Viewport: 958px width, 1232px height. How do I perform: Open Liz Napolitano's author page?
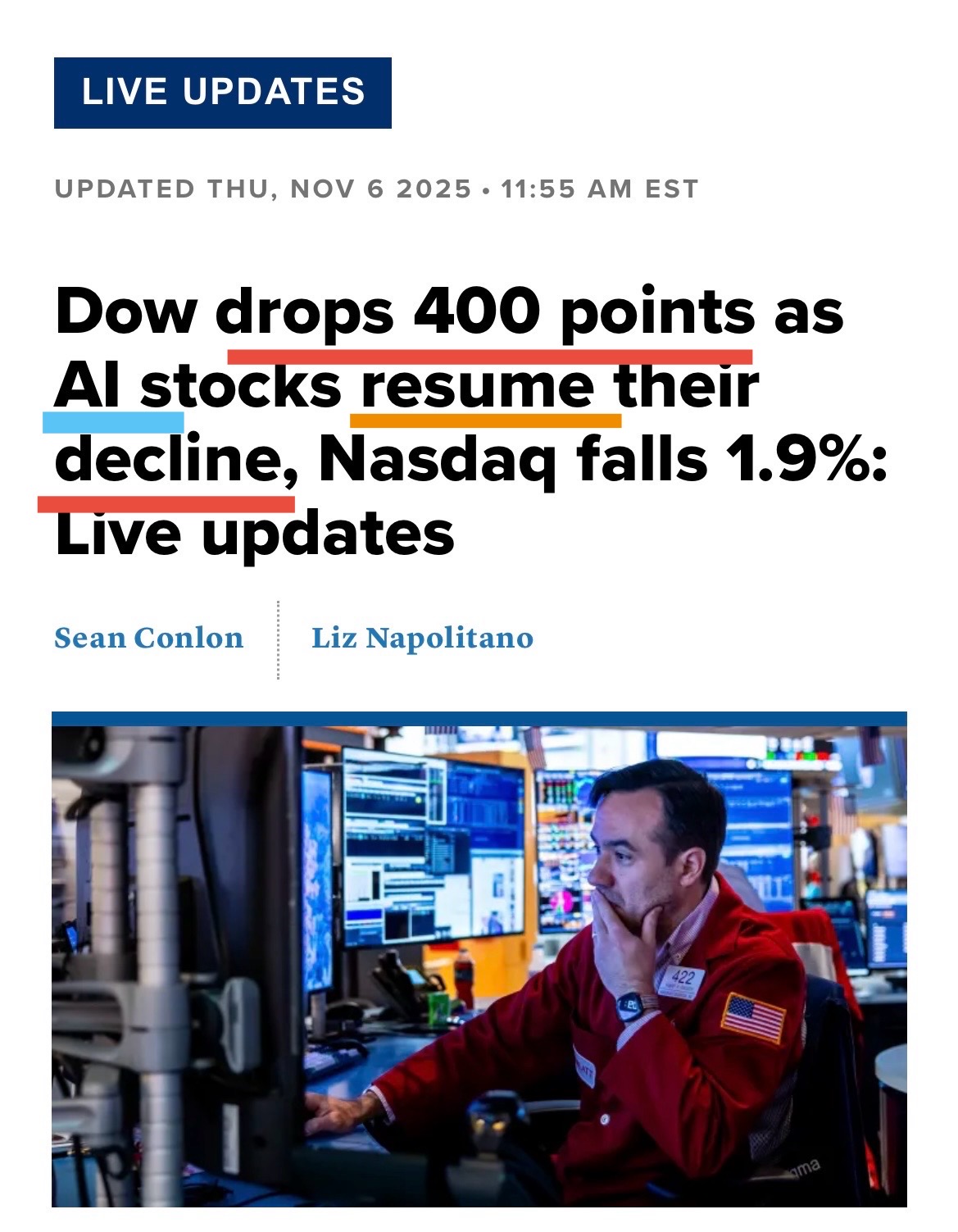pyautogui.click(x=422, y=638)
